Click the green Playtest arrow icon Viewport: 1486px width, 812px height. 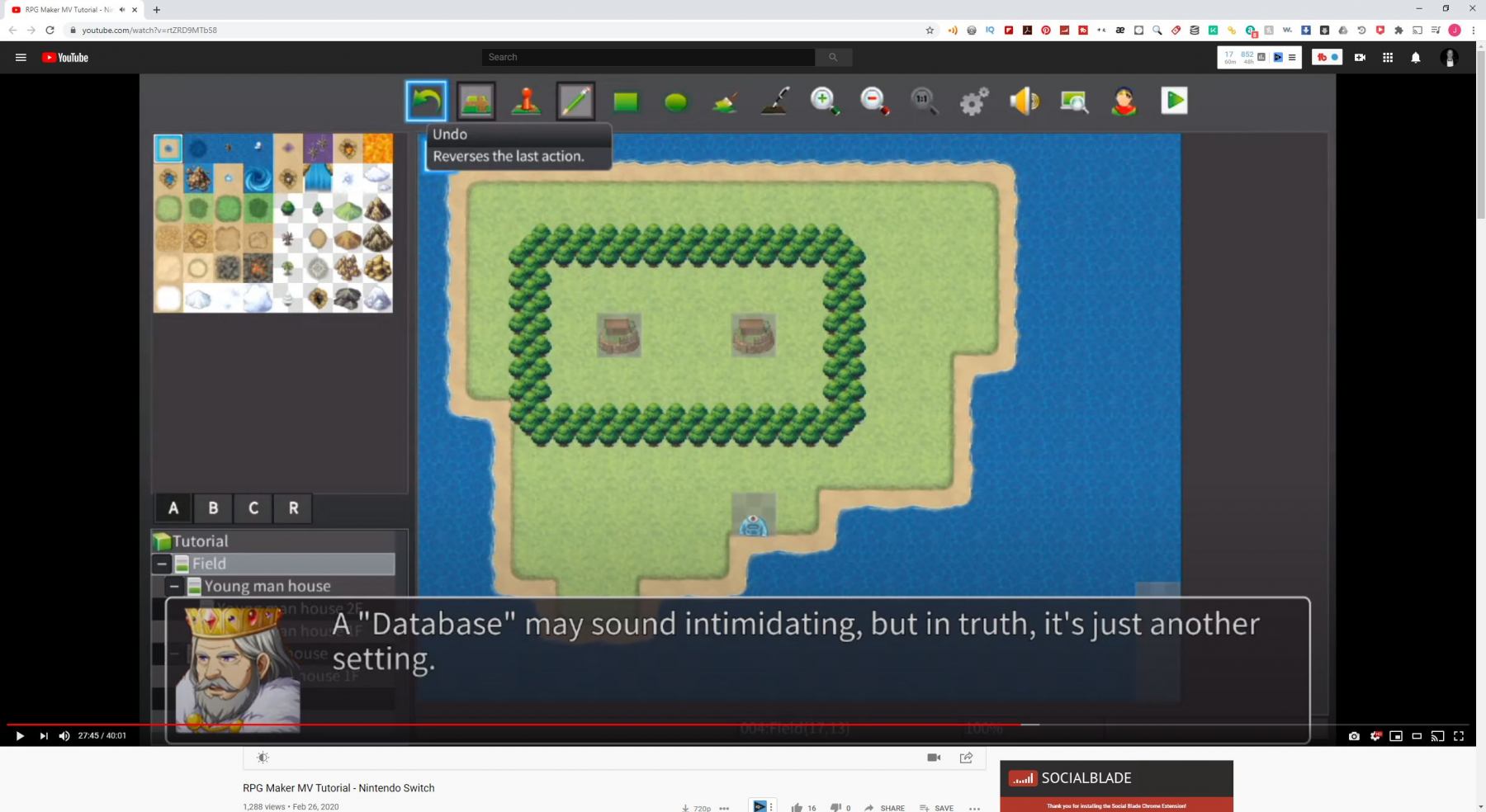point(1174,101)
